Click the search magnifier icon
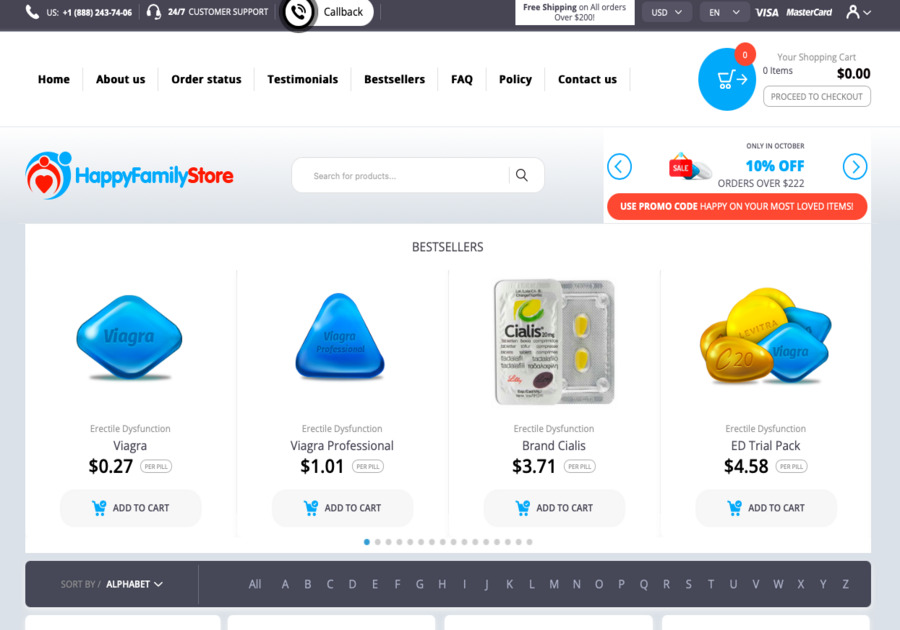Screen dimensions: 900x630 pyautogui.click(x=521, y=176)
